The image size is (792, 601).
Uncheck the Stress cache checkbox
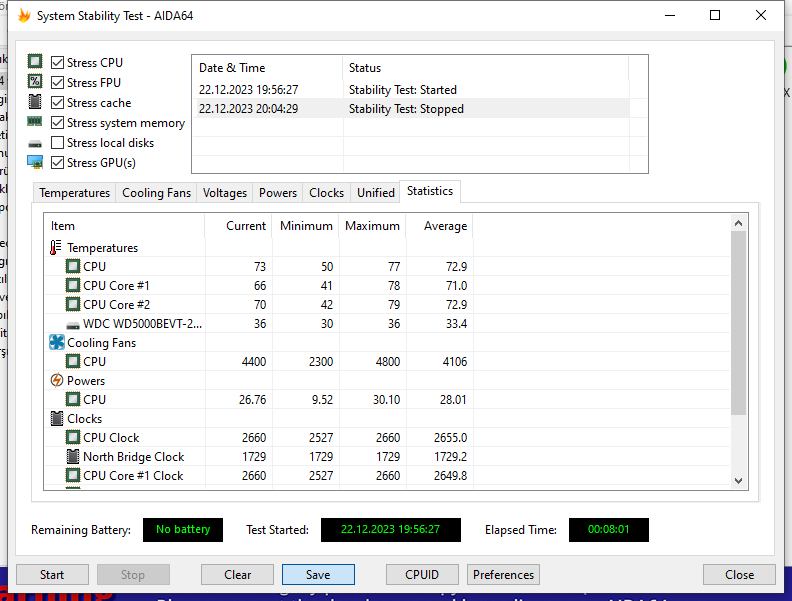pyautogui.click(x=58, y=103)
